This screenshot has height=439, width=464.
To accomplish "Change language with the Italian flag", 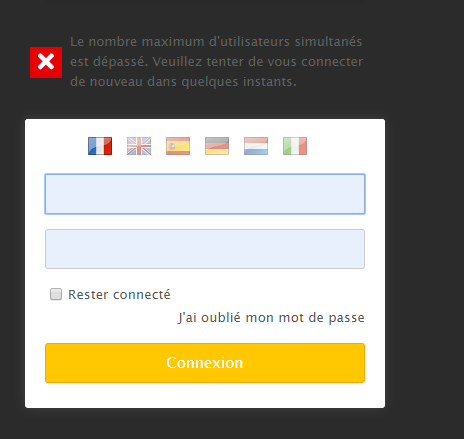I will 295,146.
